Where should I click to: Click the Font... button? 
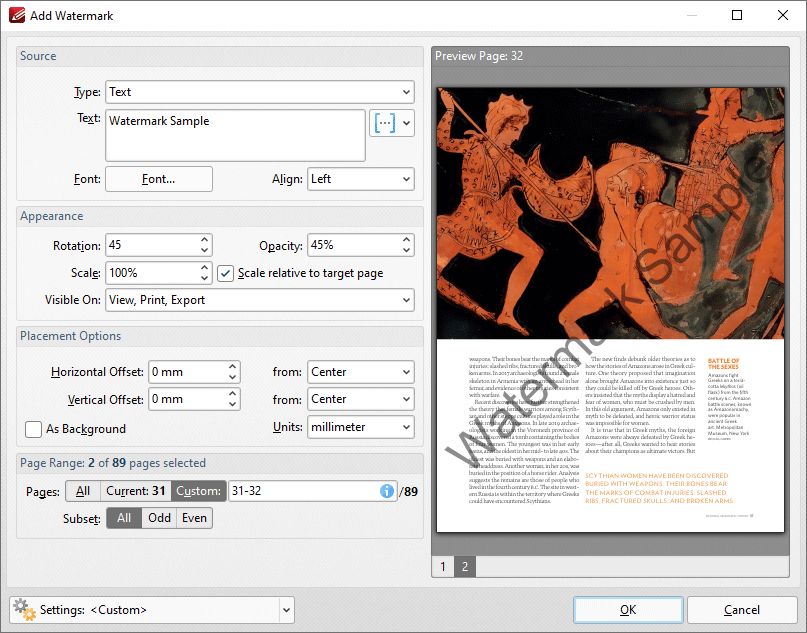coord(159,179)
